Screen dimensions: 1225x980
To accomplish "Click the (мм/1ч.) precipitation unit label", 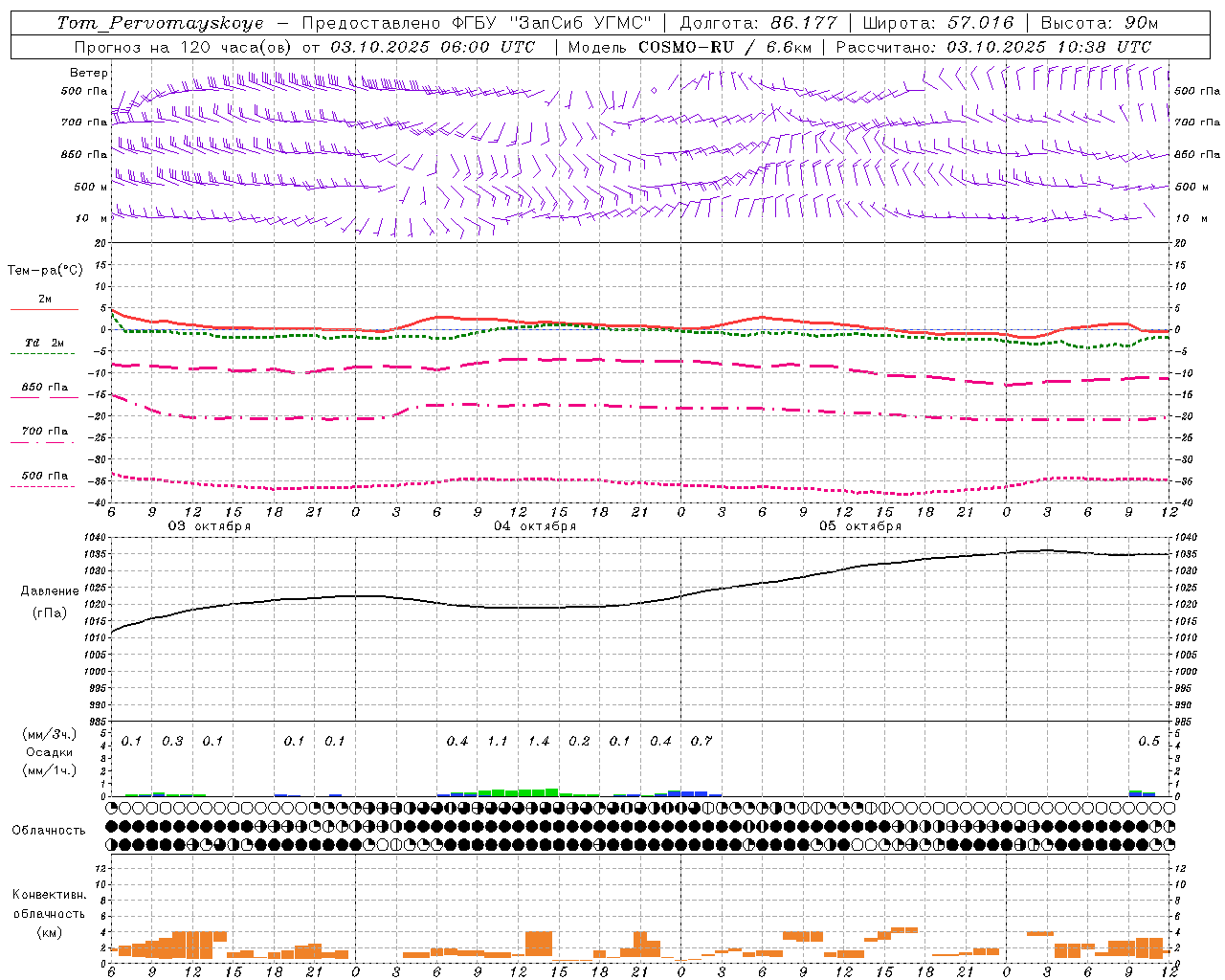I will (x=50, y=770).
